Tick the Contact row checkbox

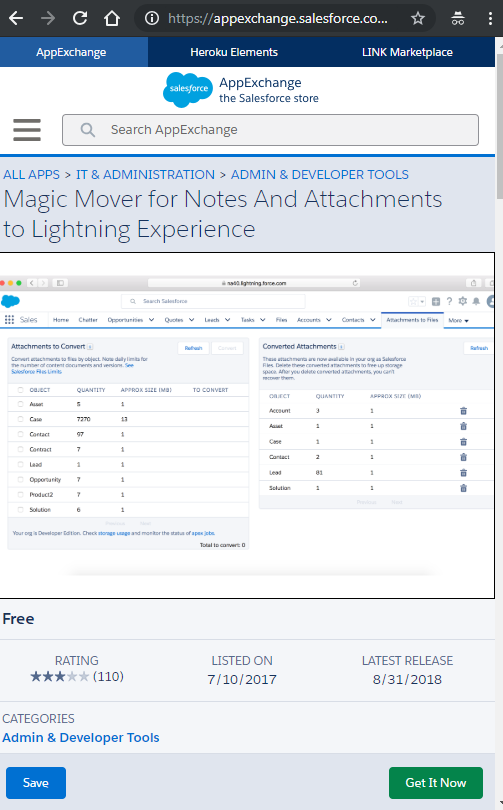[x=21, y=434]
